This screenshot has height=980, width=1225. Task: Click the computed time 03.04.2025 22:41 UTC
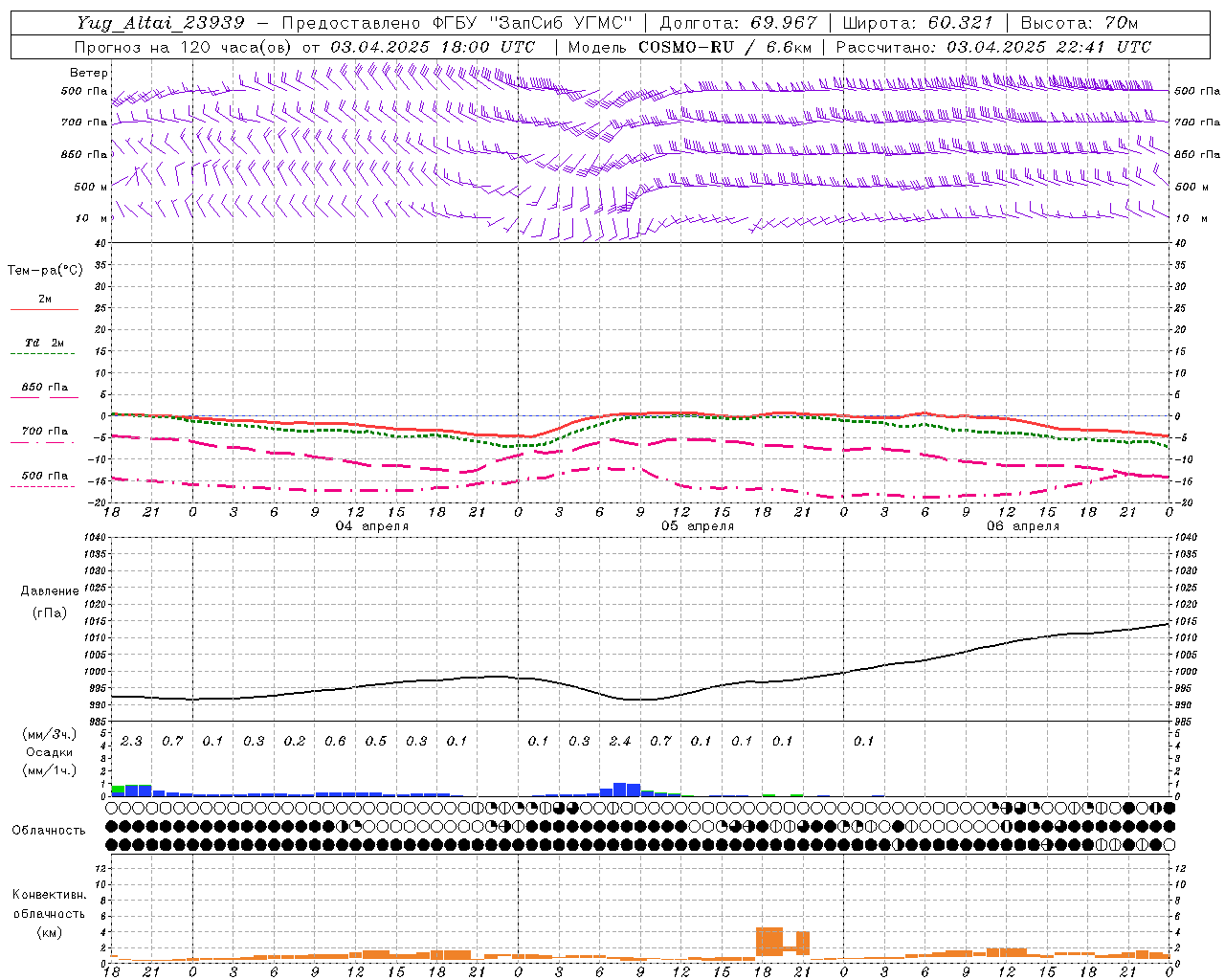[x=1049, y=47]
